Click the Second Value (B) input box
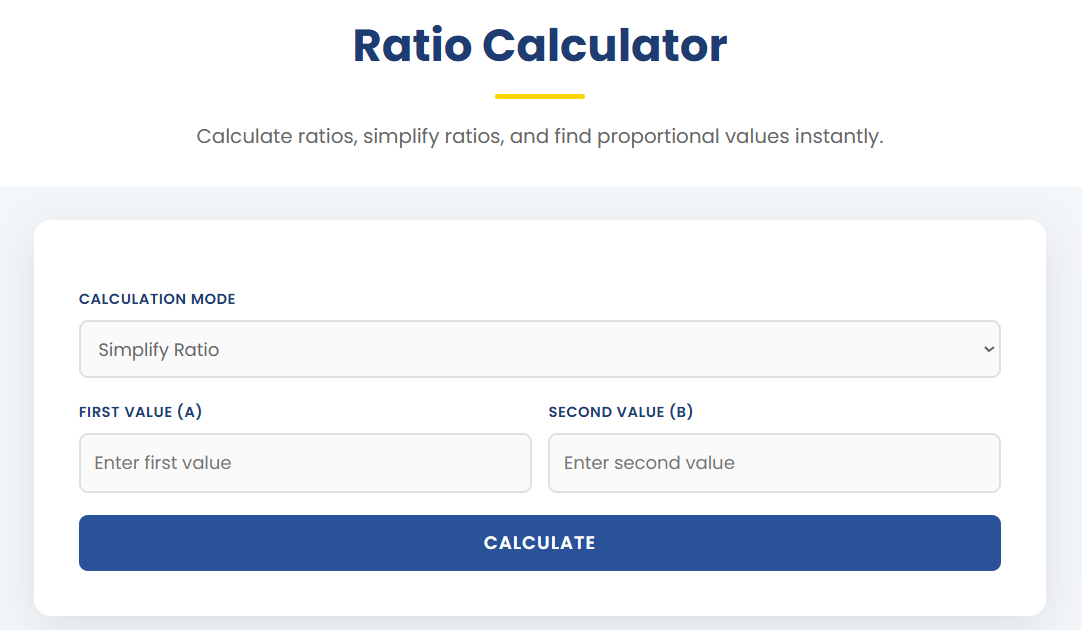 click(773, 463)
